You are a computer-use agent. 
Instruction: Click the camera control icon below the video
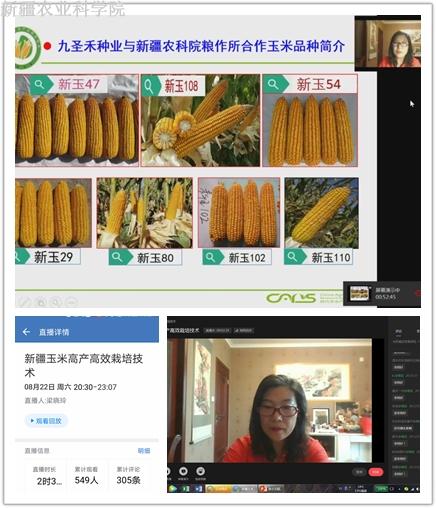[200, 471]
